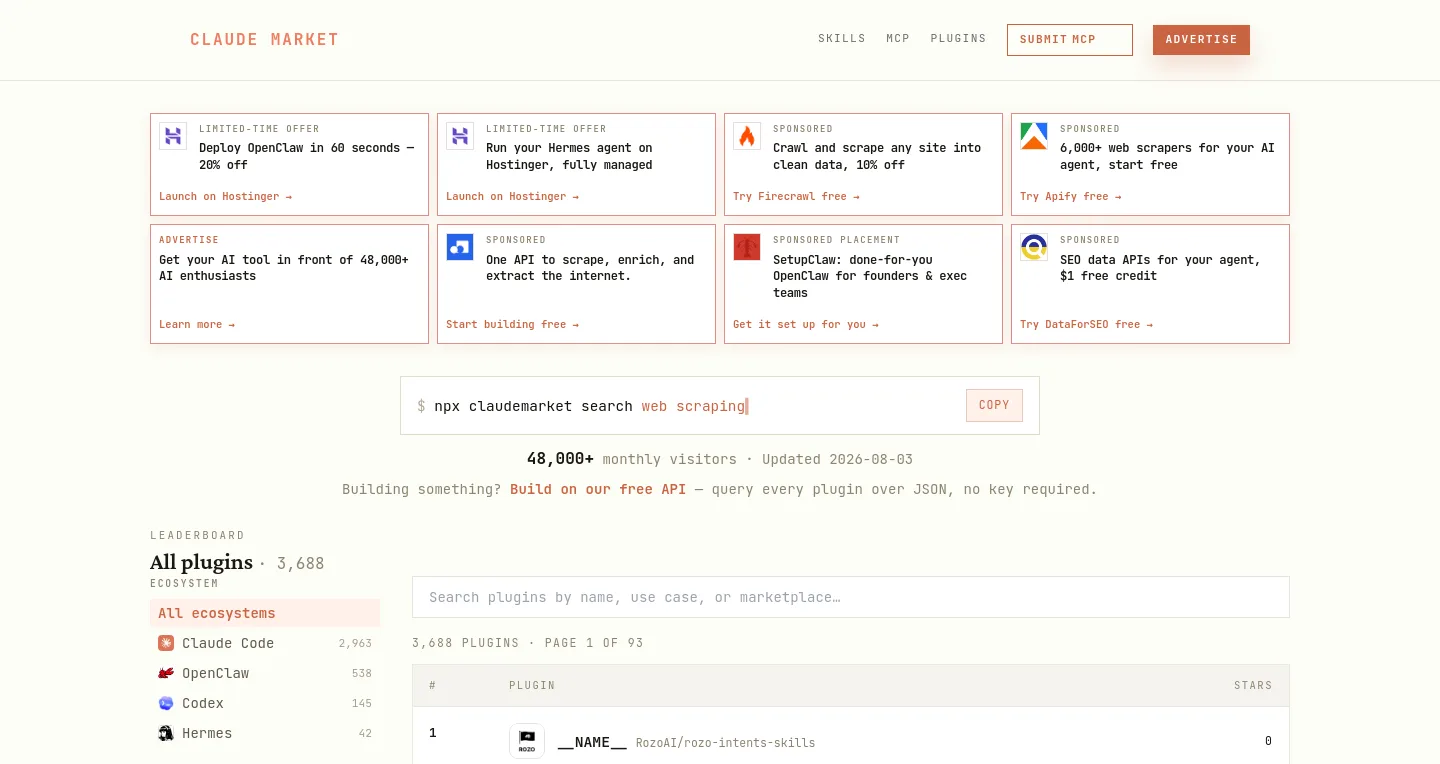Open 'Start building free' link
1440x764 pixels.
(x=512, y=324)
